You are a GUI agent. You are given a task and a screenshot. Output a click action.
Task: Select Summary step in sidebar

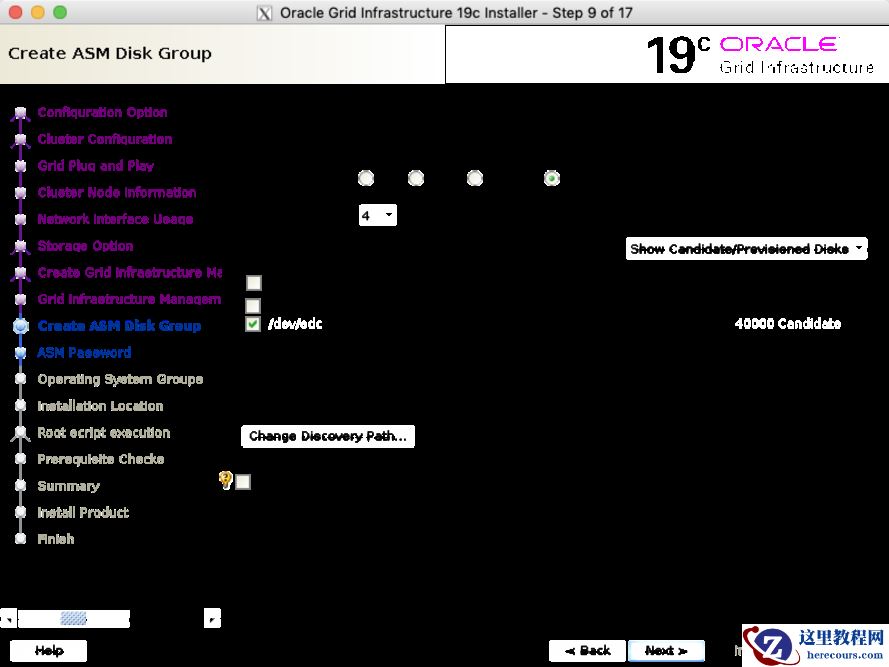click(69, 486)
